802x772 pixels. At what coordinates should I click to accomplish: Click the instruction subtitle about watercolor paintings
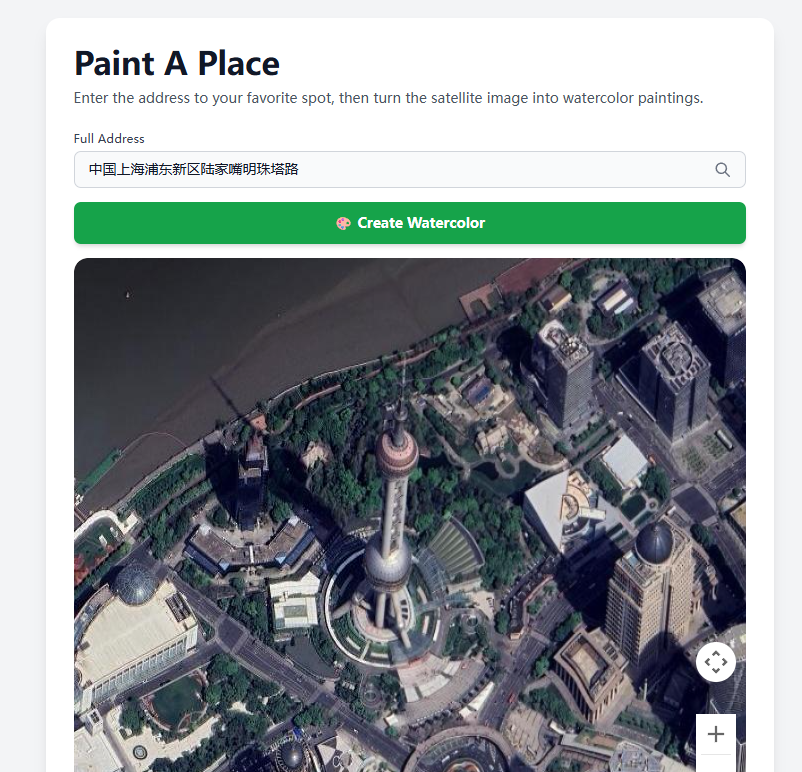(x=388, y=98)
